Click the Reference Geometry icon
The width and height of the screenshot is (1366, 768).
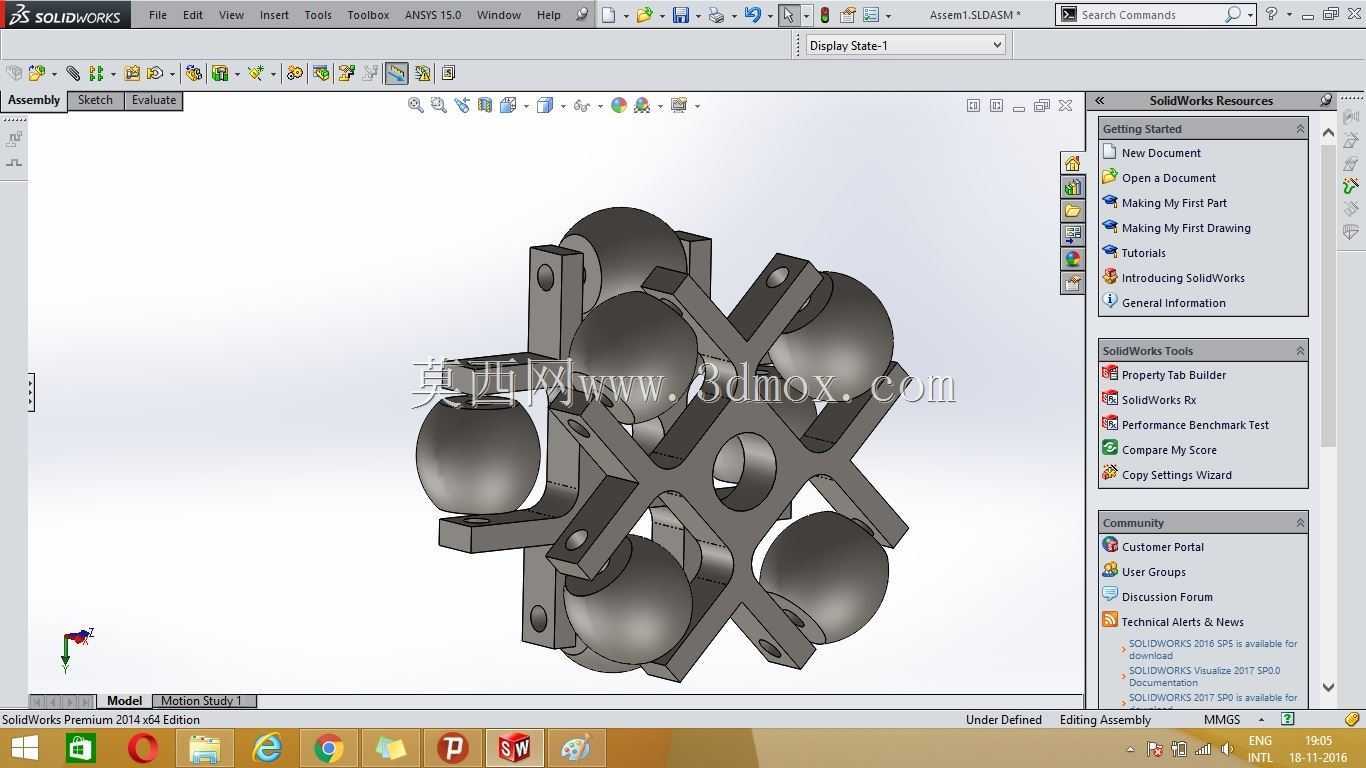(256, 73)
